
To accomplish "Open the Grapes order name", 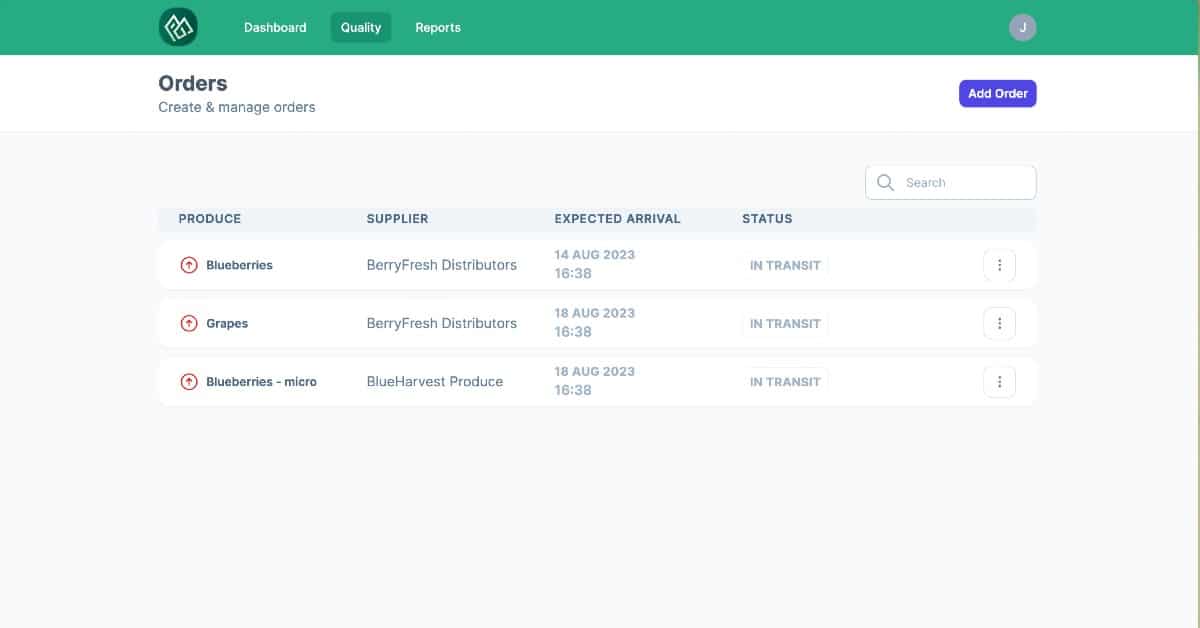I will tap(227, 323).
